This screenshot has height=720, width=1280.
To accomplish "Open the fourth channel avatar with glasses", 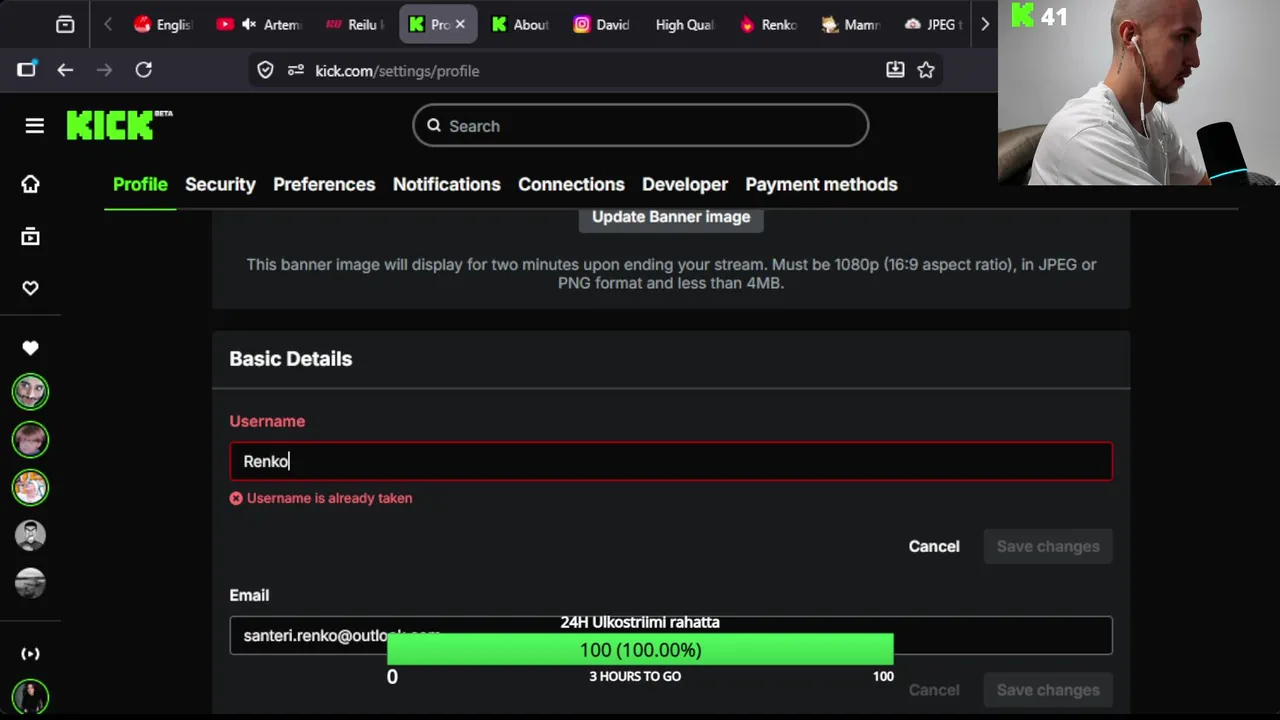I will coord(30,536).
